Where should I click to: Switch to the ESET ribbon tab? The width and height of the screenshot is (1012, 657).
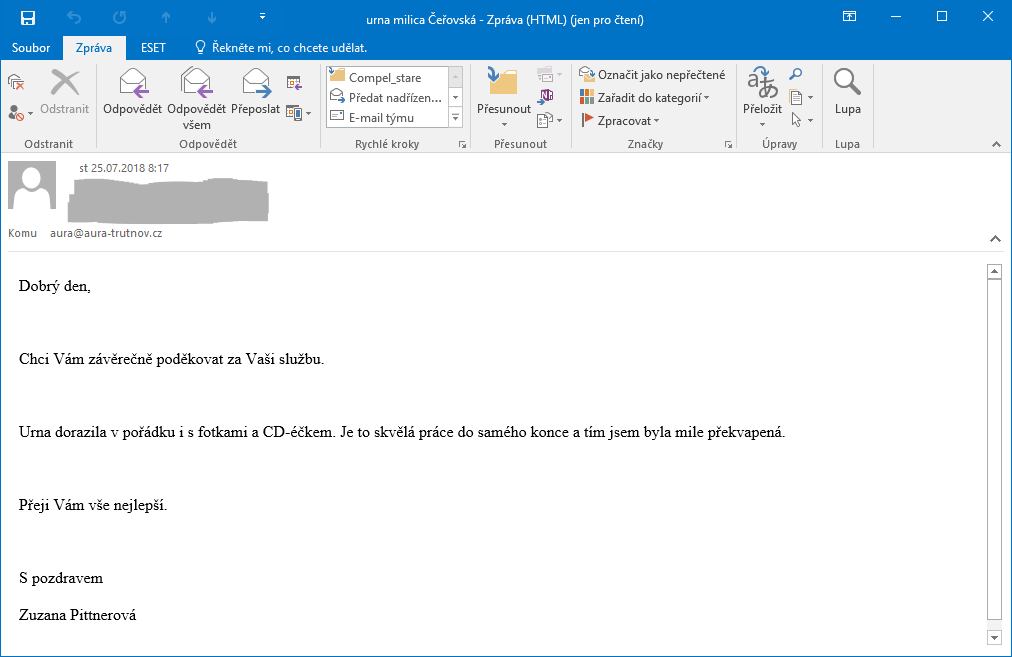(153, 48)
